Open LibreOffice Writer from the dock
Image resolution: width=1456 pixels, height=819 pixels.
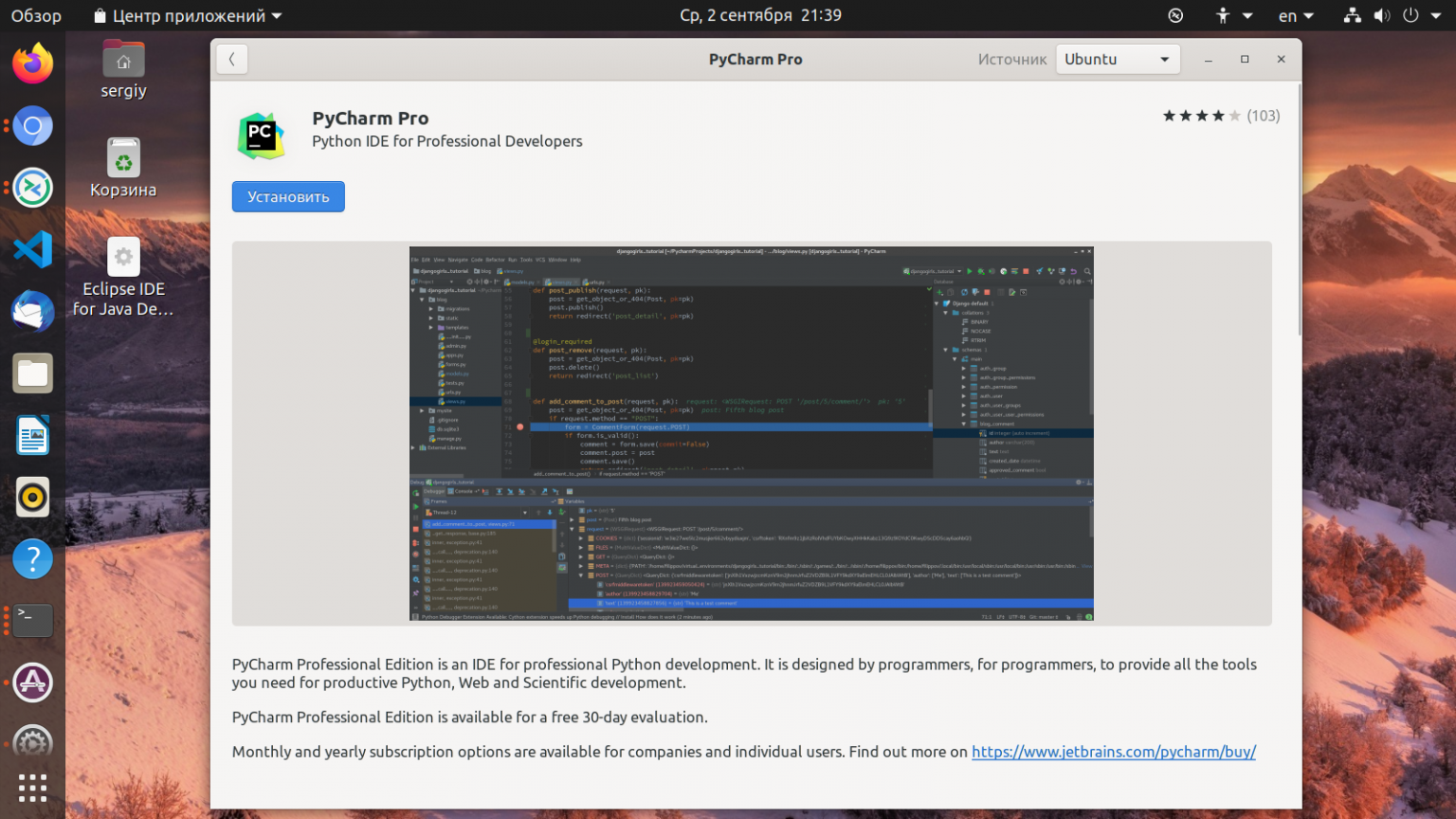(32, 436)
